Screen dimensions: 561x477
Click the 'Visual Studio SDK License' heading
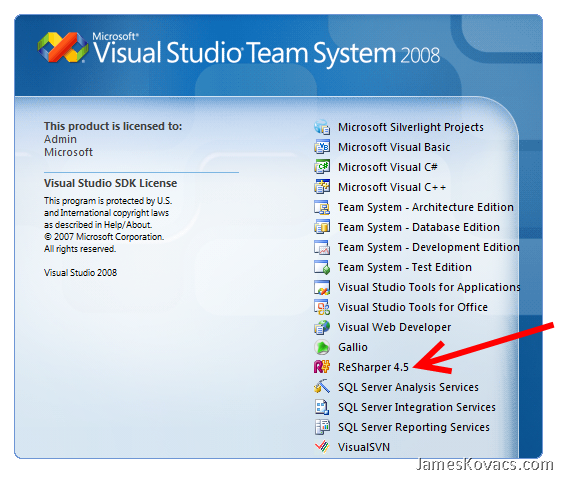111,184
